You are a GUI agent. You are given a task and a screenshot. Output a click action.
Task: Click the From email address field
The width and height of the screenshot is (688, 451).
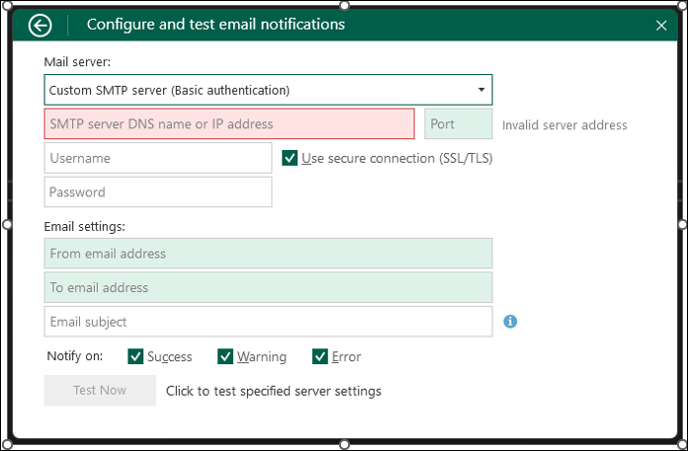click(x=268, y=254)
